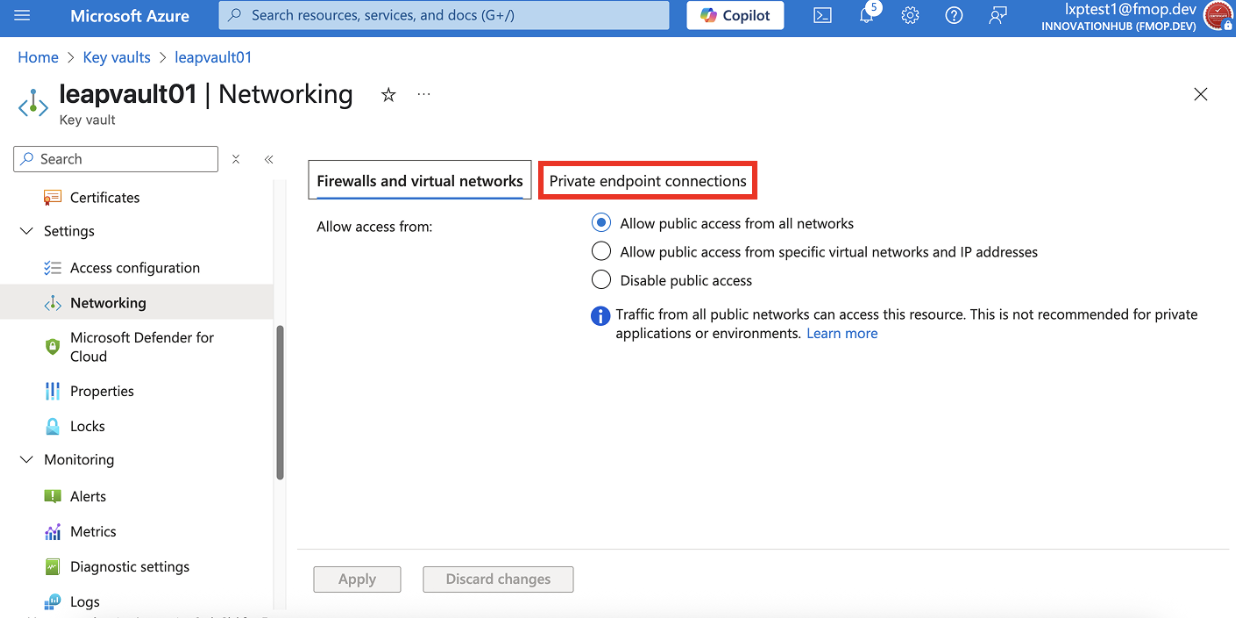Click the blue info icon beside the warning
Viewport: 1236px width, 636px height.
[x=600, y=316]
